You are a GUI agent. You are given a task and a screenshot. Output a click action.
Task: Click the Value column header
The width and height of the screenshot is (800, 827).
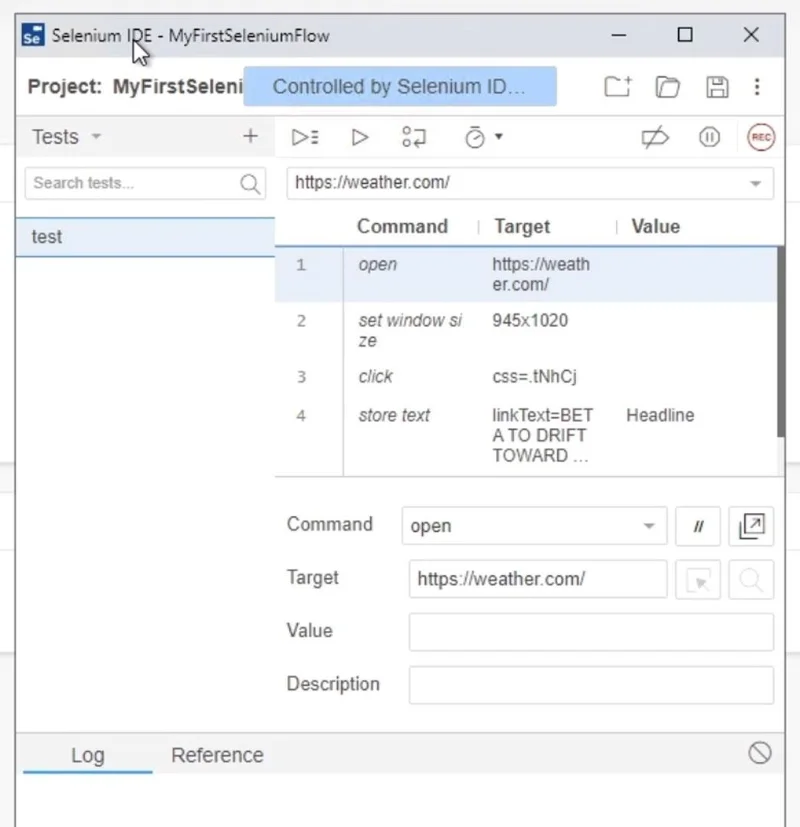click(656, 226)
